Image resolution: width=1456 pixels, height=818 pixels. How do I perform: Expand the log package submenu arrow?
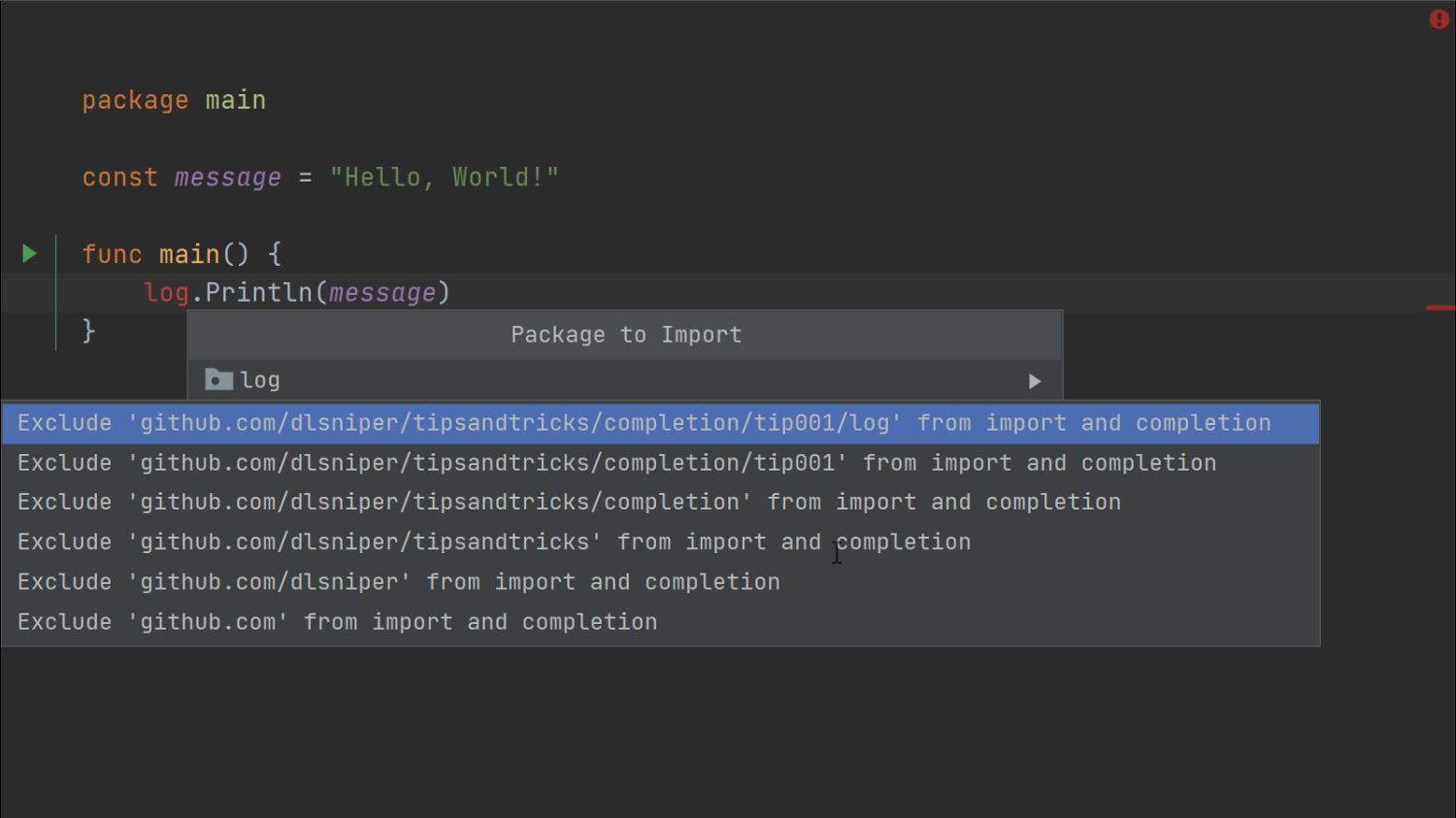coord(1035,381)
